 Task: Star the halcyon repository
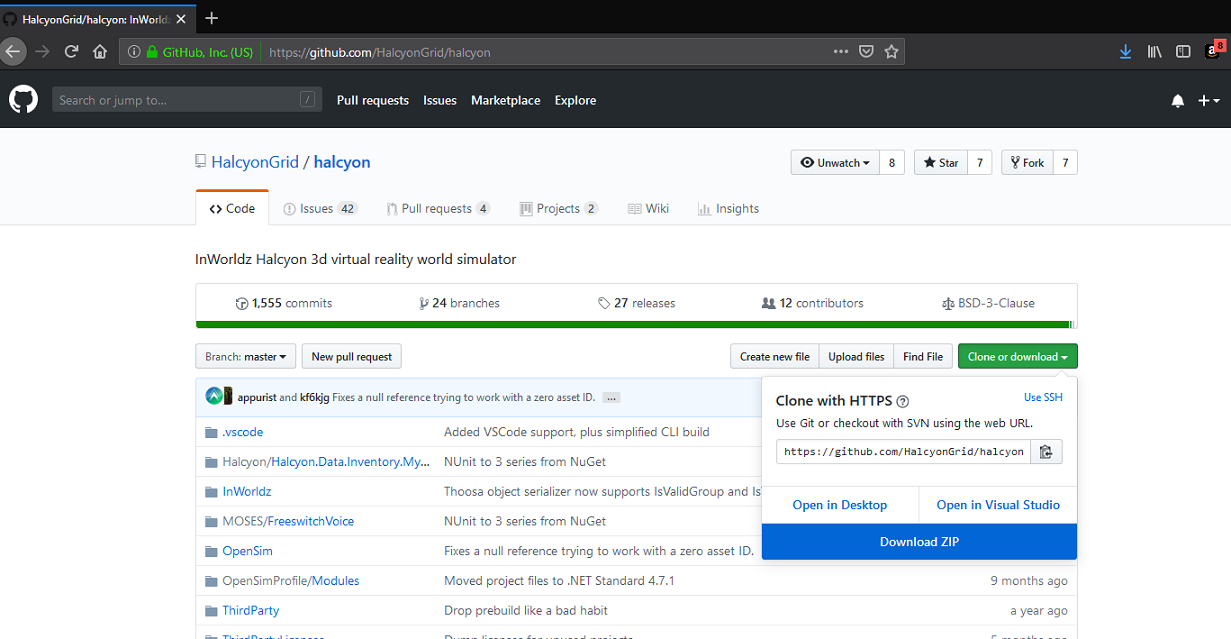[941, 163]
